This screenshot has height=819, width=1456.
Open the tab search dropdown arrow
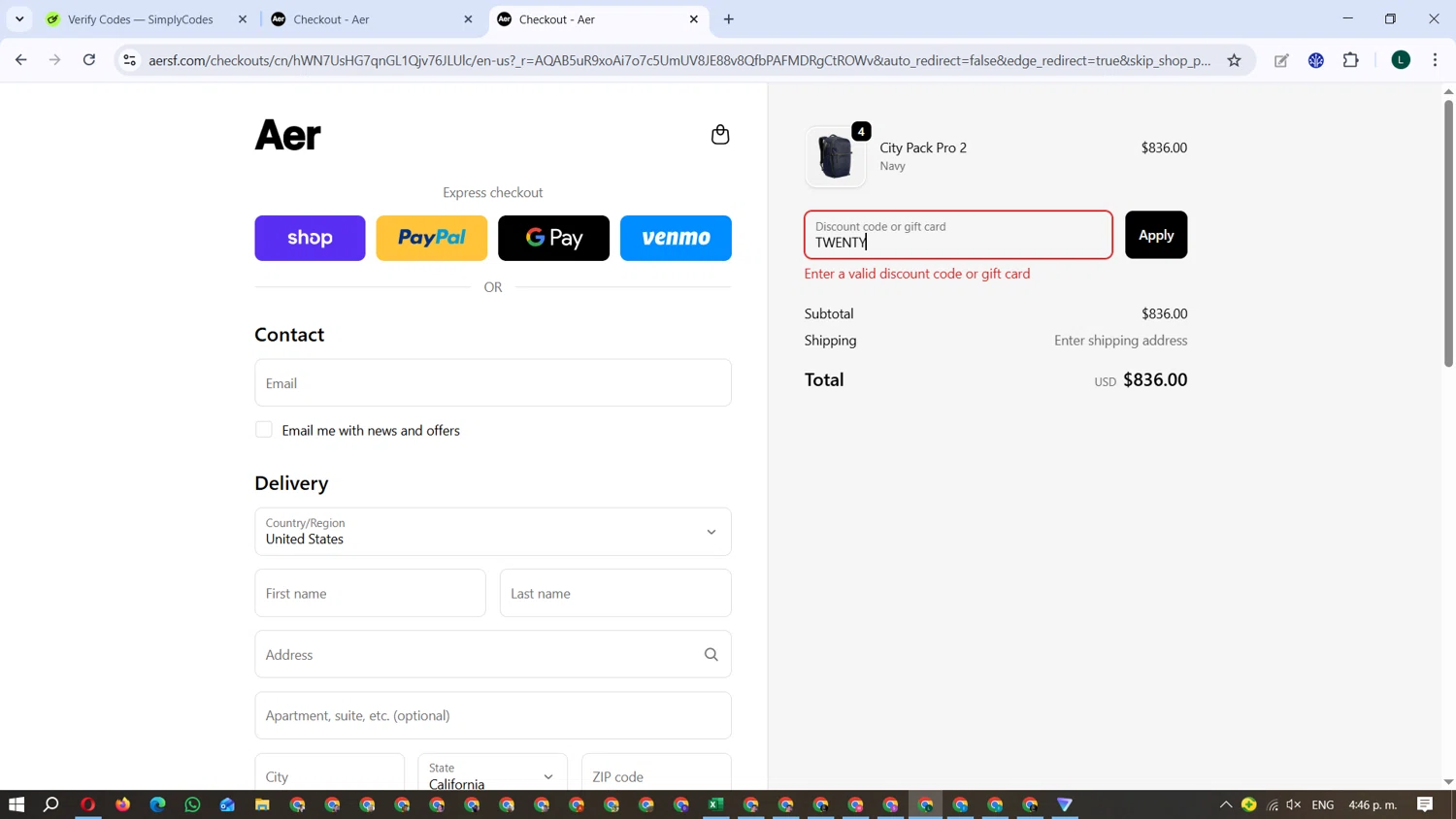pos(19,19)
